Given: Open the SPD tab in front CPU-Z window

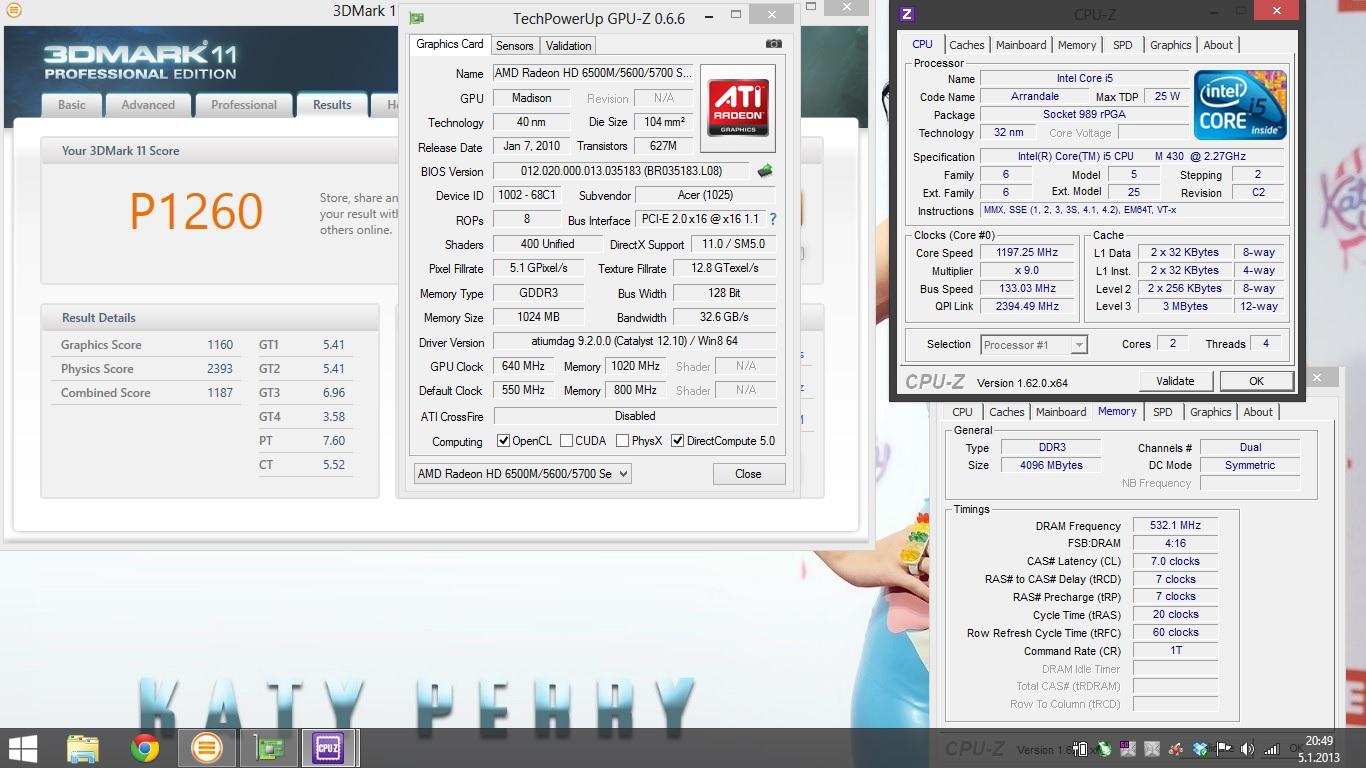Looking at the screenshot, I should (1123, 45).
